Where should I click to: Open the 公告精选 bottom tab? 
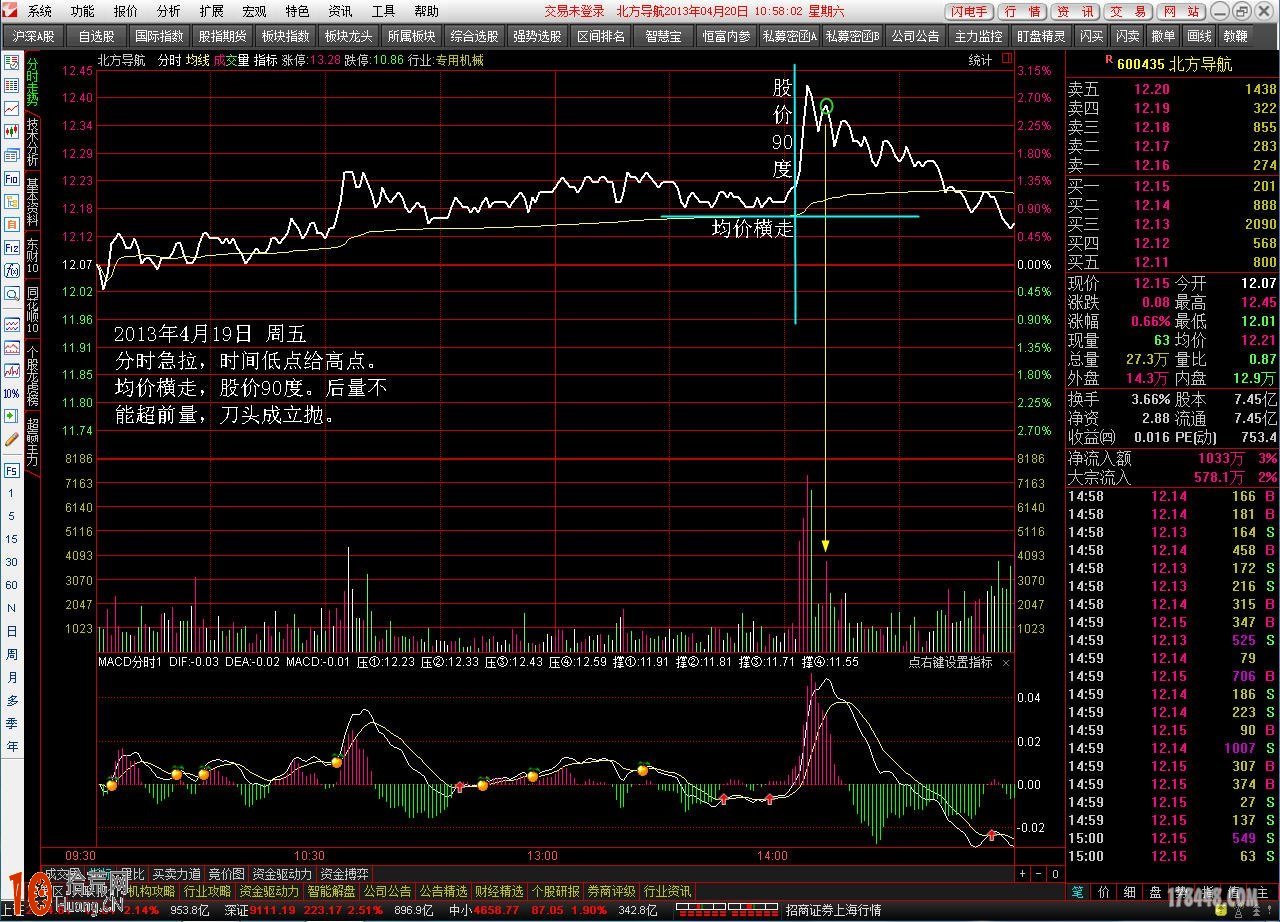coord(443,891)
